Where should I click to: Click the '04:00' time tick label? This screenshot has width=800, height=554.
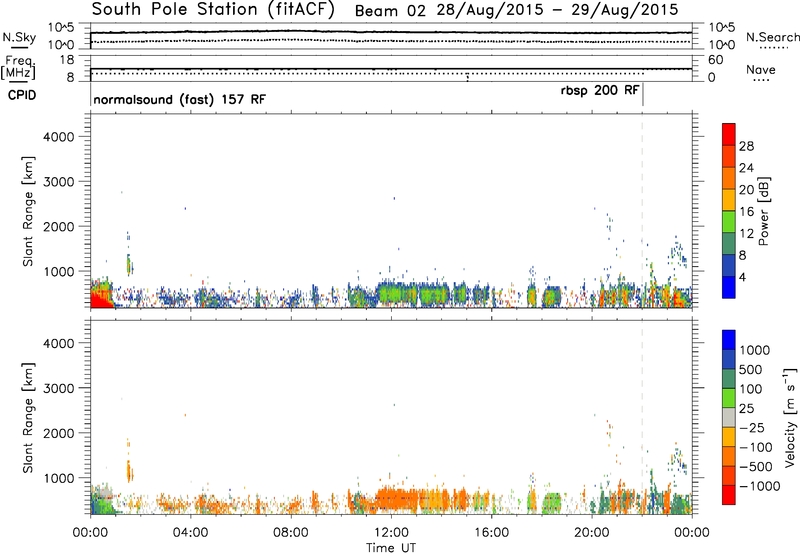pyautogui.click(x=190, y=533)
